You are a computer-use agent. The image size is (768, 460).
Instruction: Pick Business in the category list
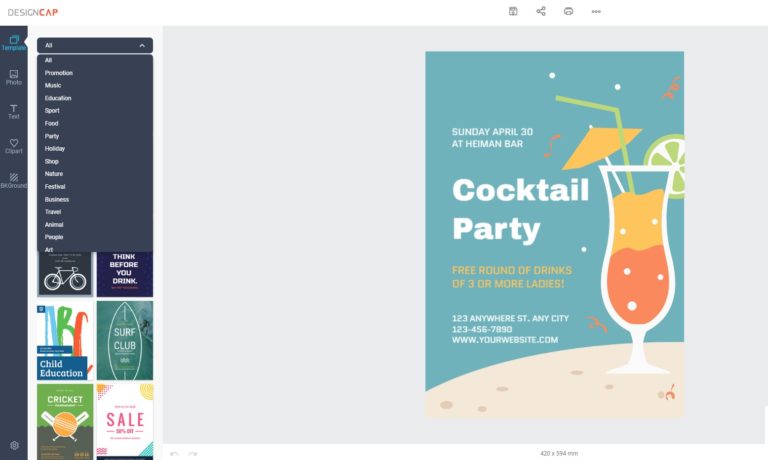57,199
